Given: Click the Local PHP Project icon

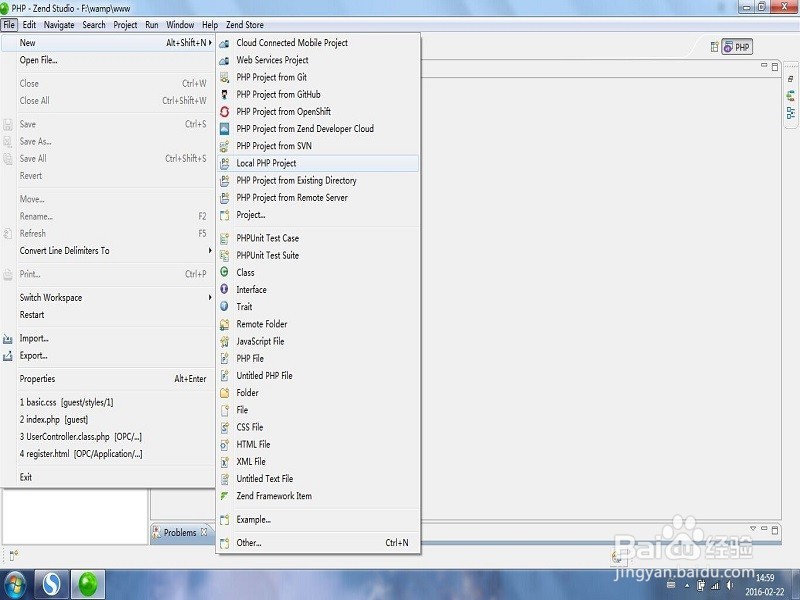Looking at the screenshot, I should click(224, 163).
